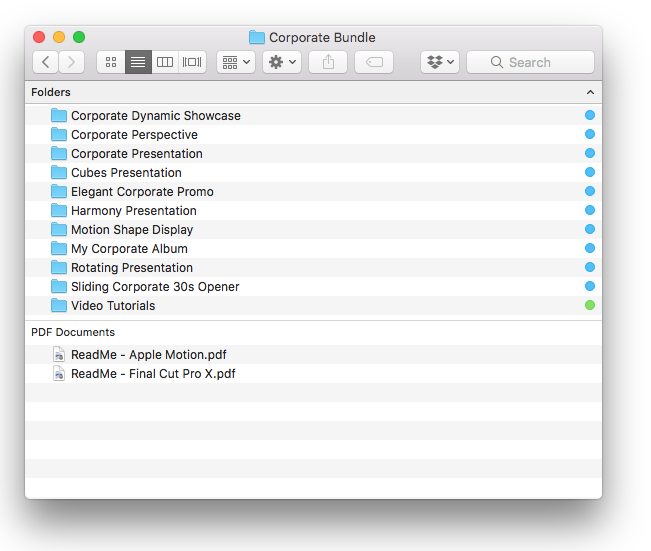Click the blue tag dot of Harmony Presentation
The height and width of the screenshot is (551, 651).
[x=590, y=210]
